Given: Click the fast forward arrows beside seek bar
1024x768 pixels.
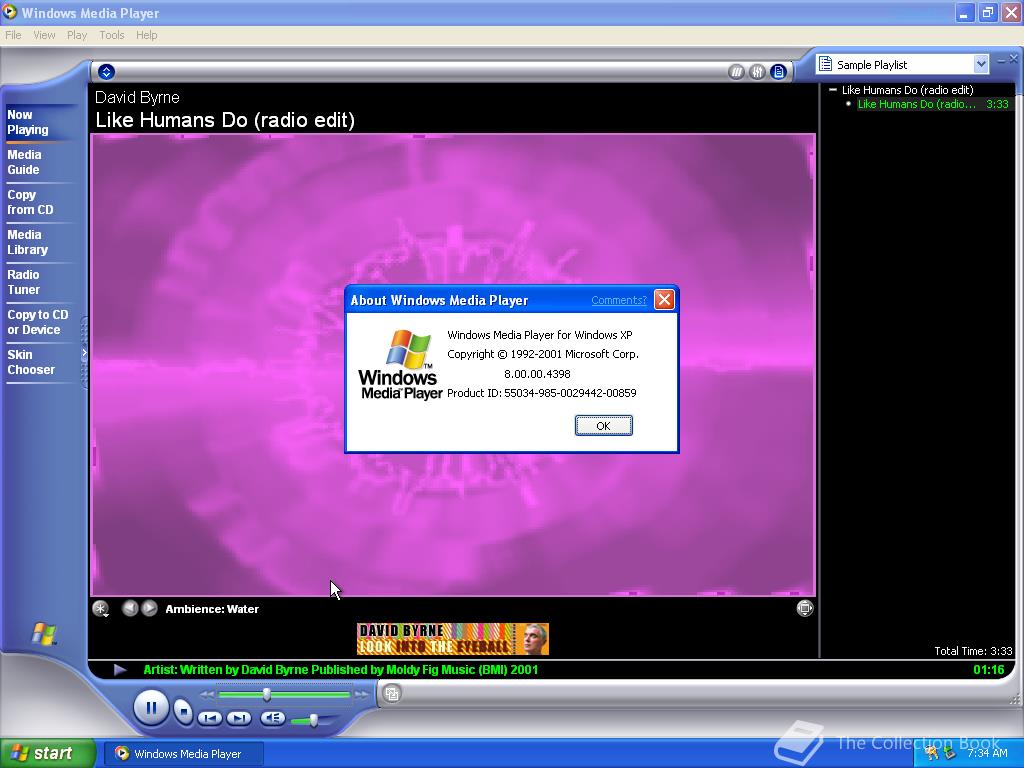Looking at the screenshot, I should coord(361,694).
